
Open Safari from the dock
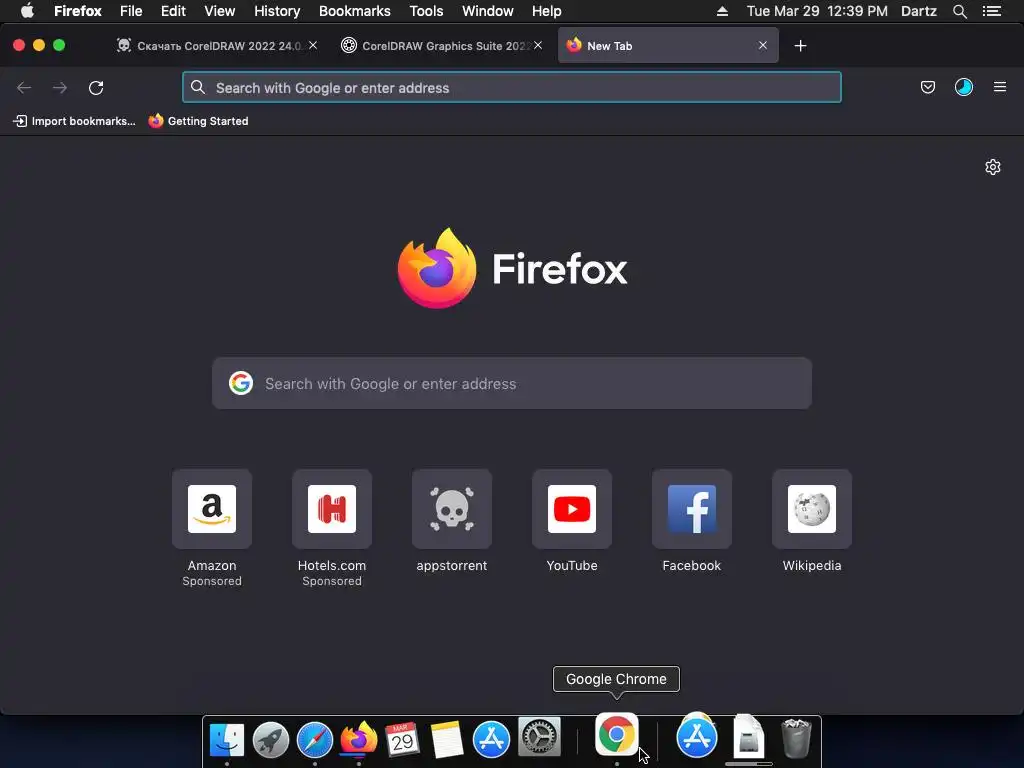(x=315, y=739)
